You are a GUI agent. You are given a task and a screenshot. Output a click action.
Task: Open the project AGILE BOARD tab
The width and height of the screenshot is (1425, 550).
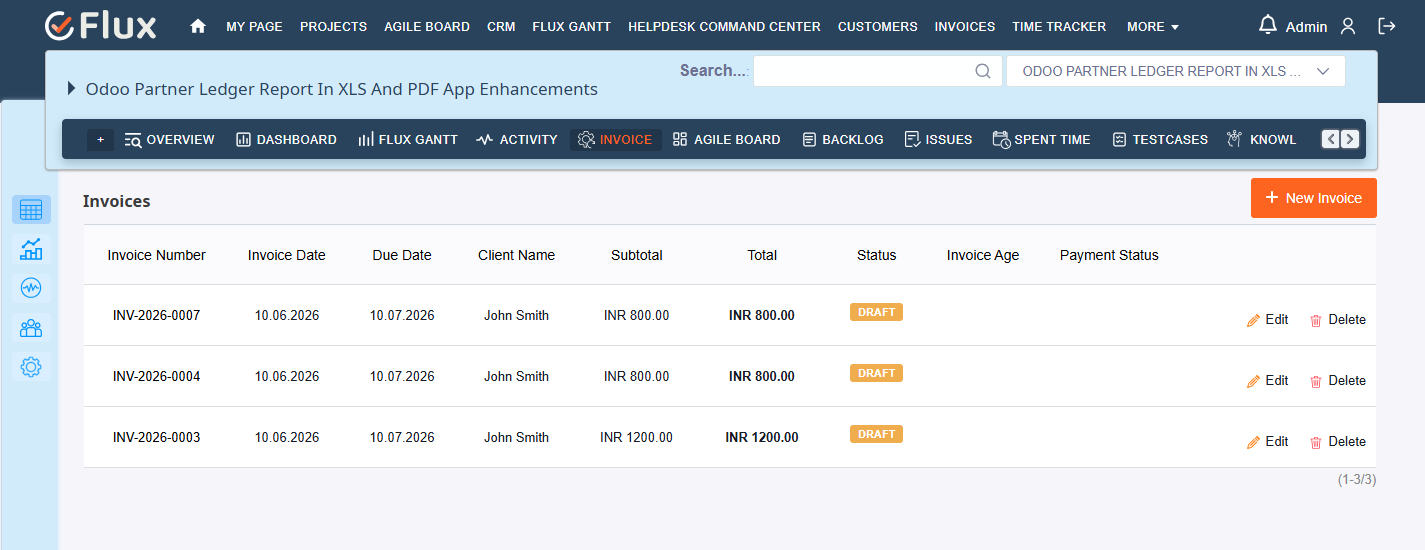pos(726,140)
